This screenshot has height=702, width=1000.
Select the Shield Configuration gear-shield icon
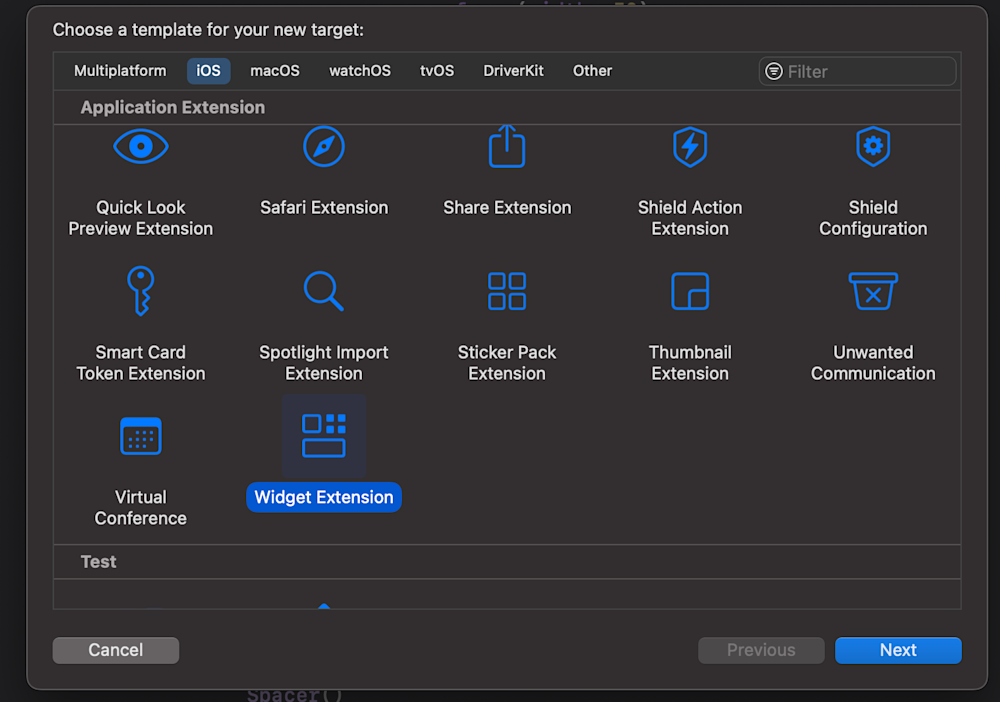(873, 146)
